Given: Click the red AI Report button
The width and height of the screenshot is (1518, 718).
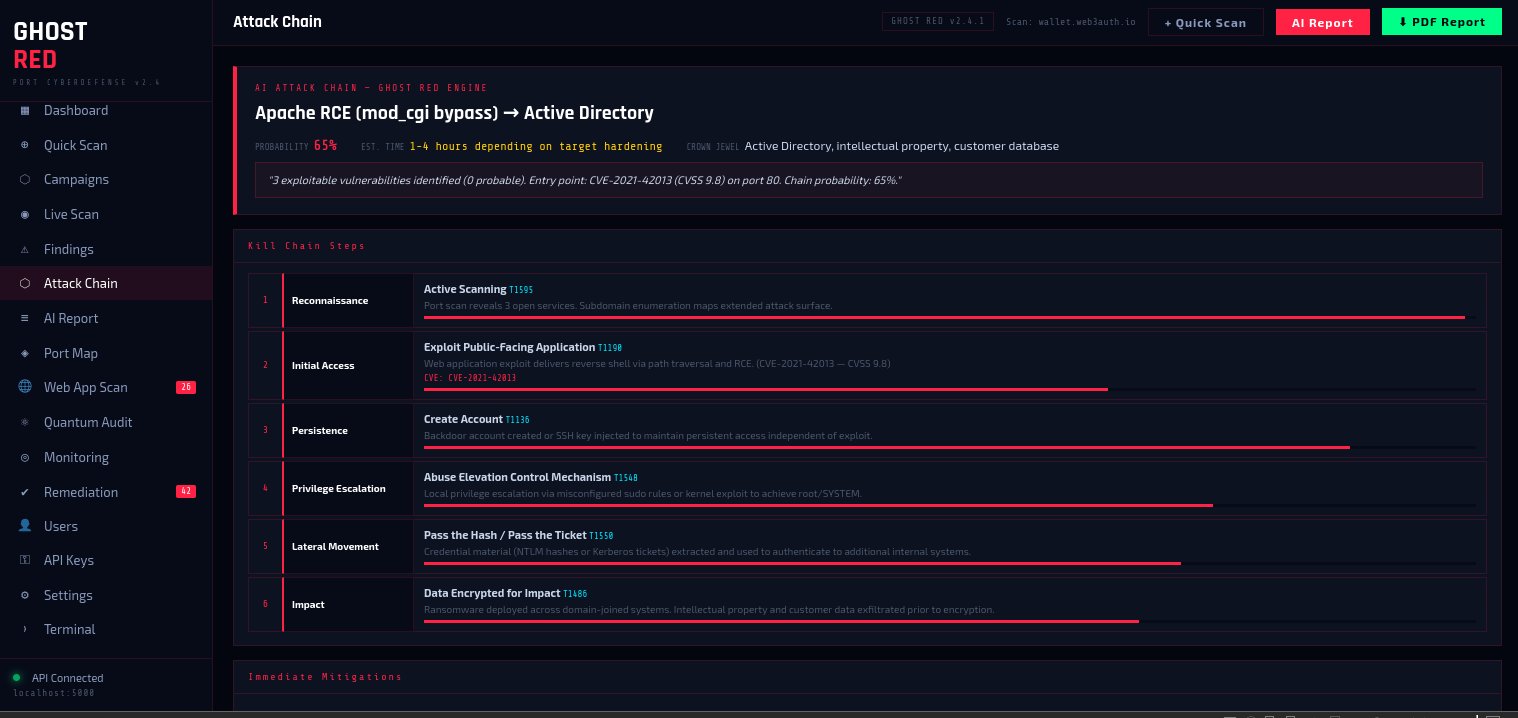Looking at the screenshot, I should point(1323,22).
